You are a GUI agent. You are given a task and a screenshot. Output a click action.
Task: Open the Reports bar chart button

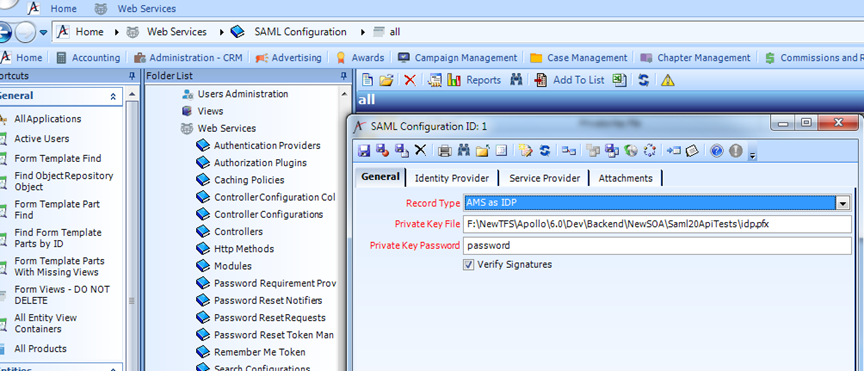pyautogui.click(x=473, y=80)
